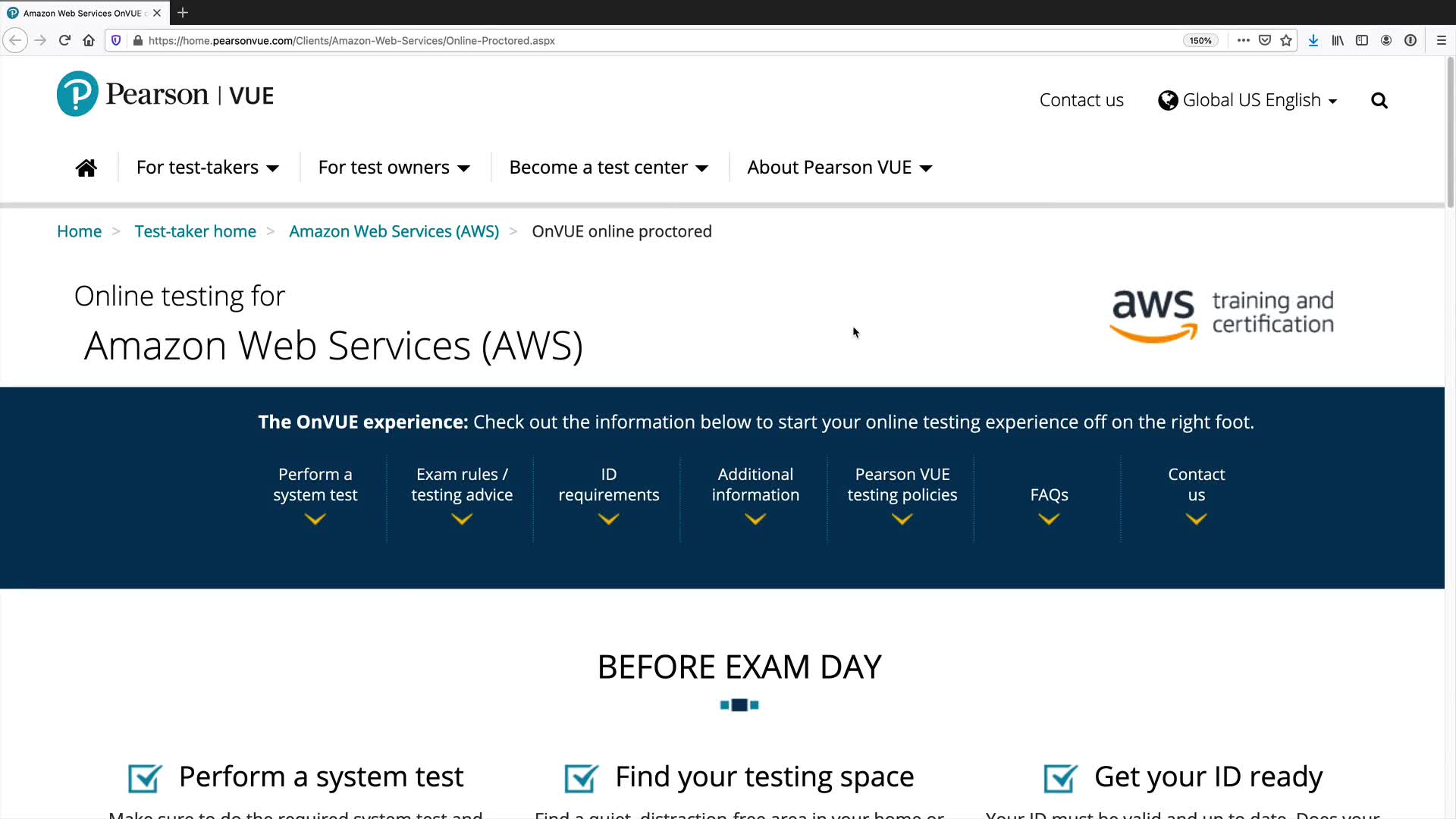
Task: Jump to the ID requirements section
Action: 608,494
